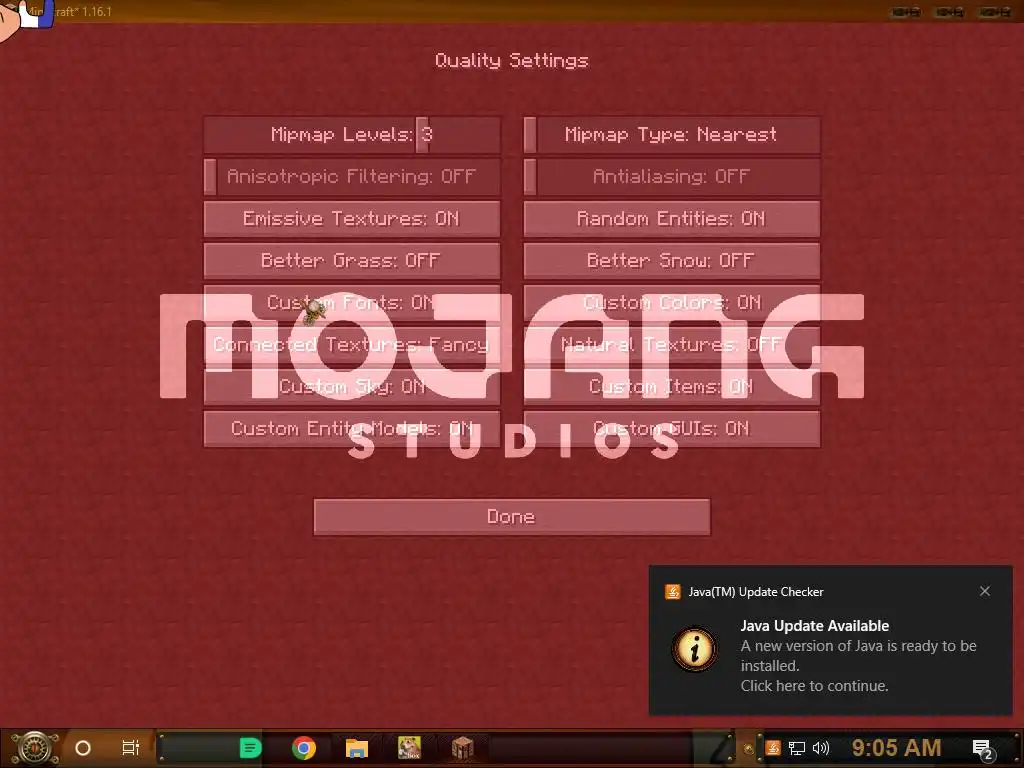Viewport: 1024px width, 768px height.
Task: Click the Mipmap Type: Nearest slider
Action: point(672,135)
